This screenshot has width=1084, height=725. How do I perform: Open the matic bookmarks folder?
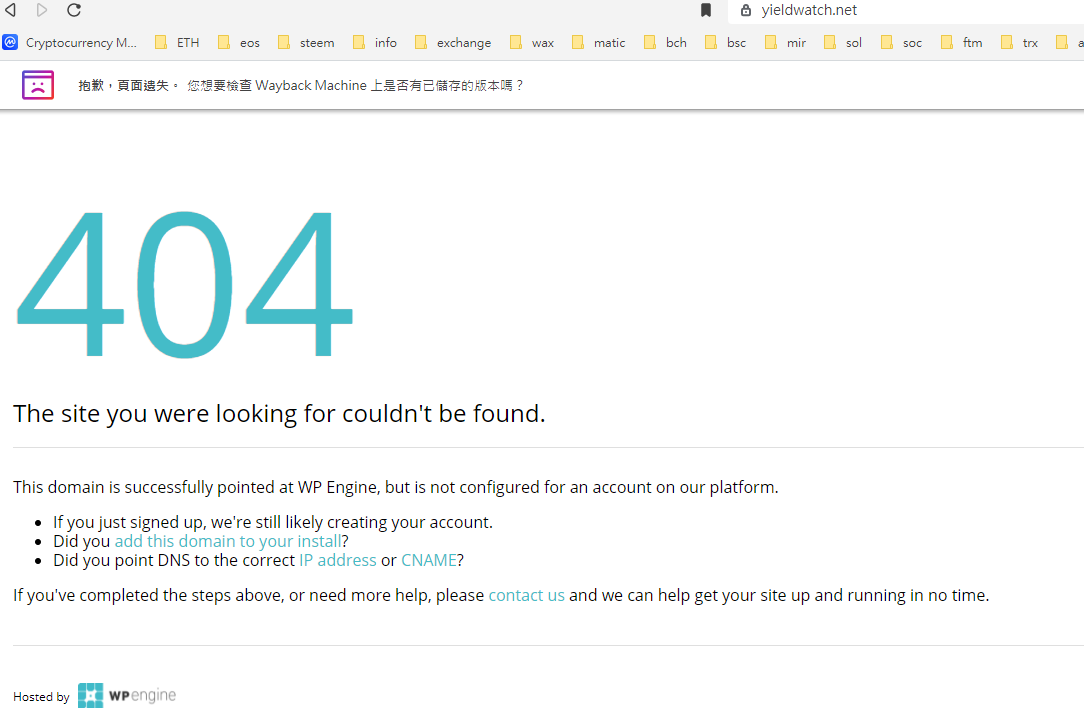click(x=599, y=43)
